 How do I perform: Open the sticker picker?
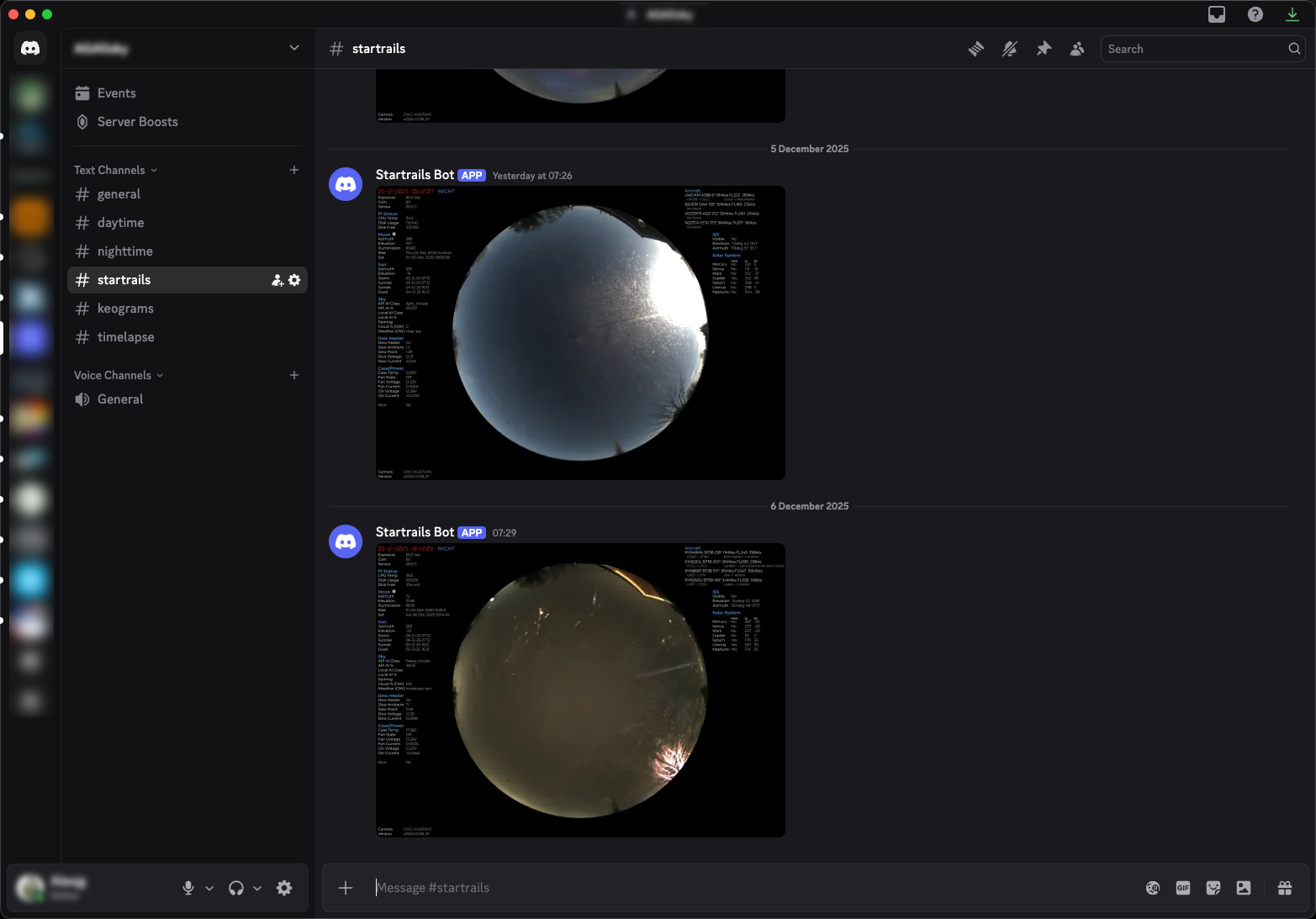(x=1213, y=888)
